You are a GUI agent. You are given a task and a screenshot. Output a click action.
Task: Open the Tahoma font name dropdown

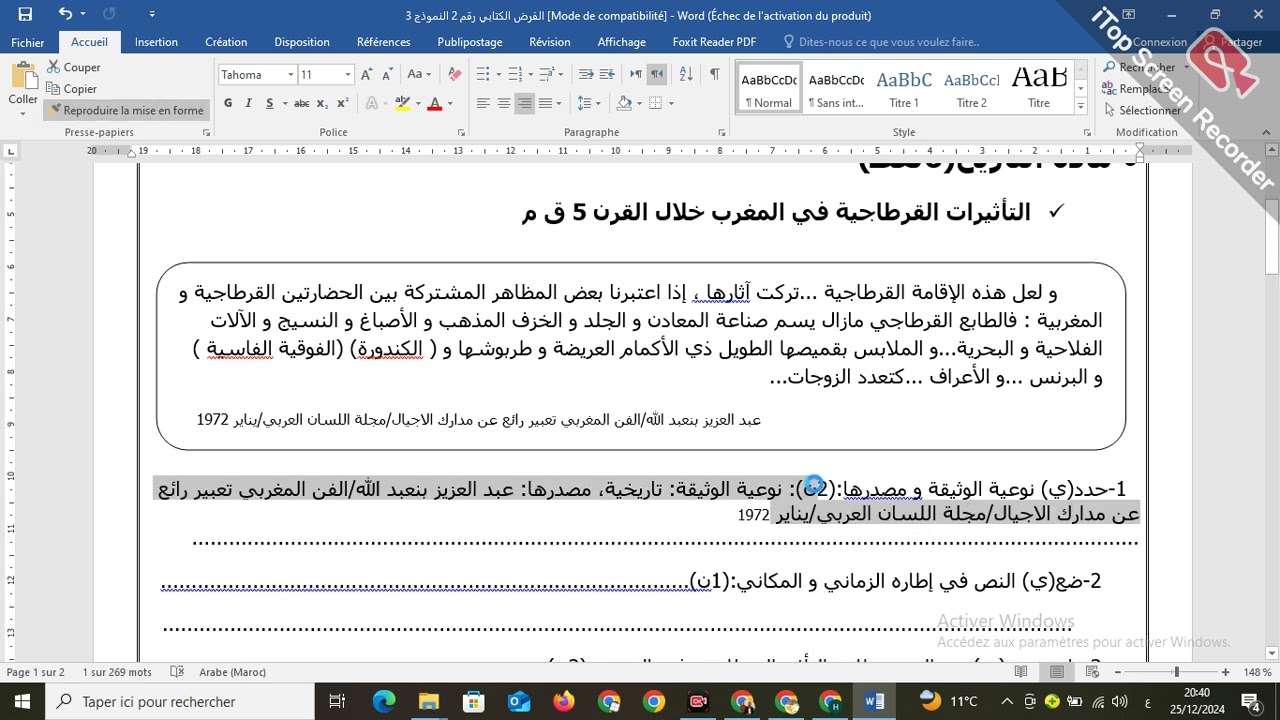click(291, 75)
